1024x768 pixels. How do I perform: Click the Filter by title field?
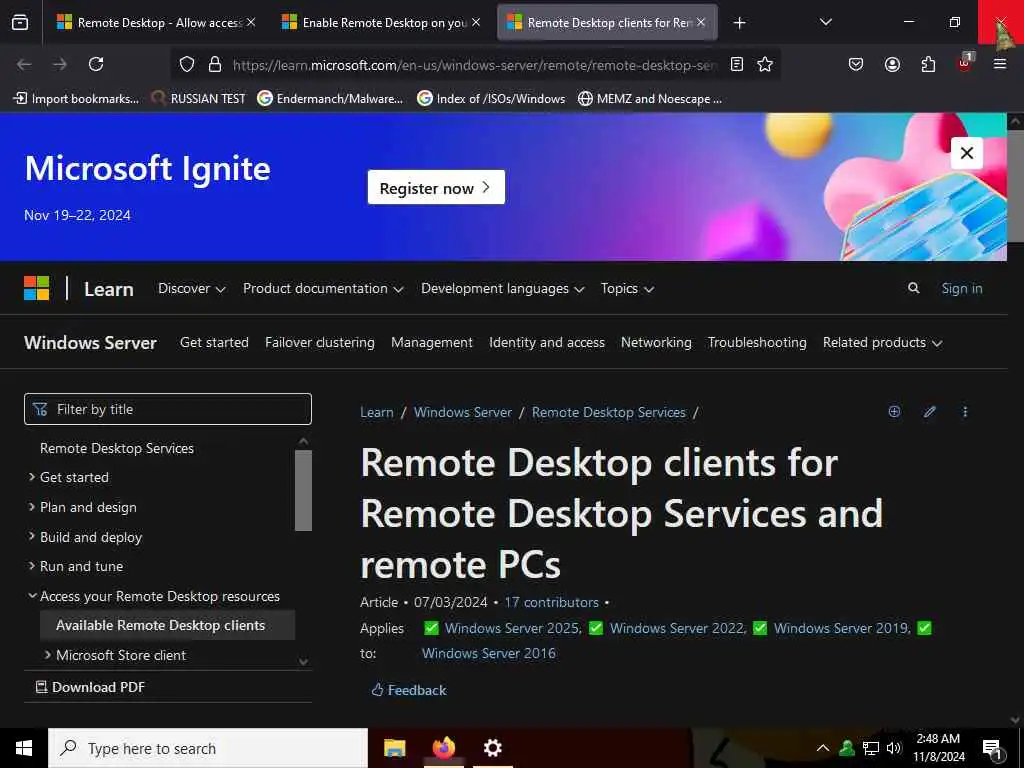pyautogui.click(x=168, y=409)
